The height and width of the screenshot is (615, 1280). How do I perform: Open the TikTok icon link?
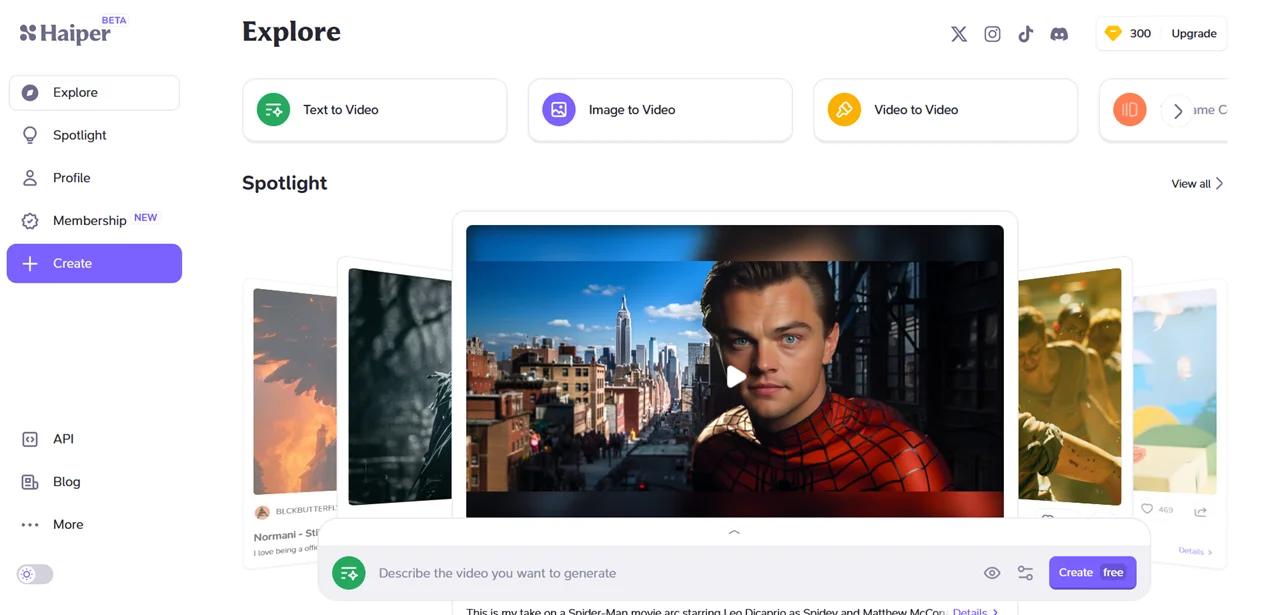(1025, 34)
